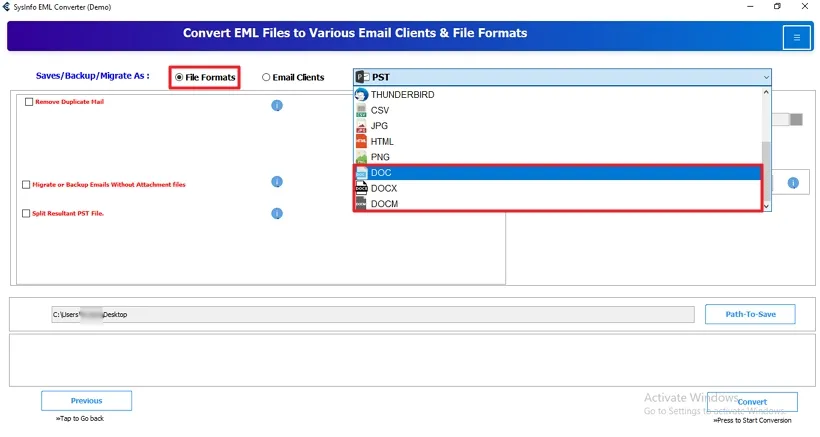Choose DOC from the format list
Image resolution: width=820 pixels, height=437 pixels.
pos(557,172)
